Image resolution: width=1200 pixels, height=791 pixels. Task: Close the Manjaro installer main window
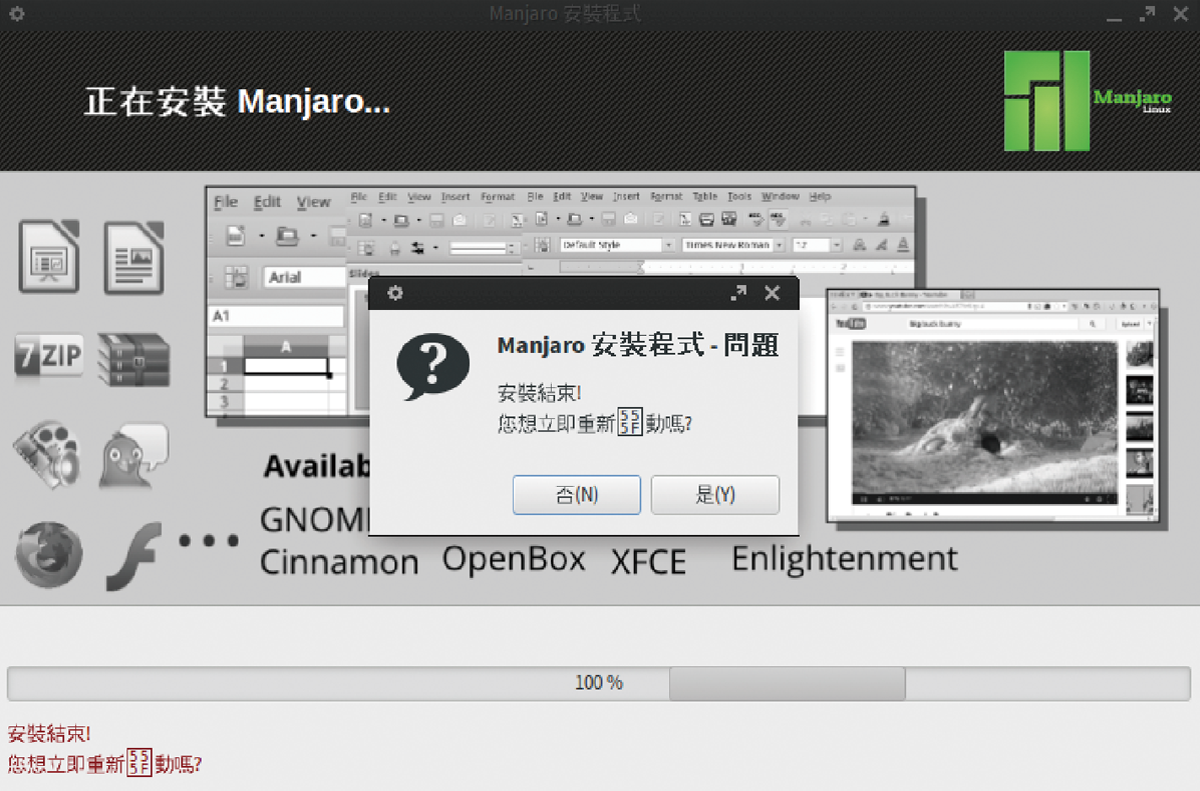coord(1179,14)
